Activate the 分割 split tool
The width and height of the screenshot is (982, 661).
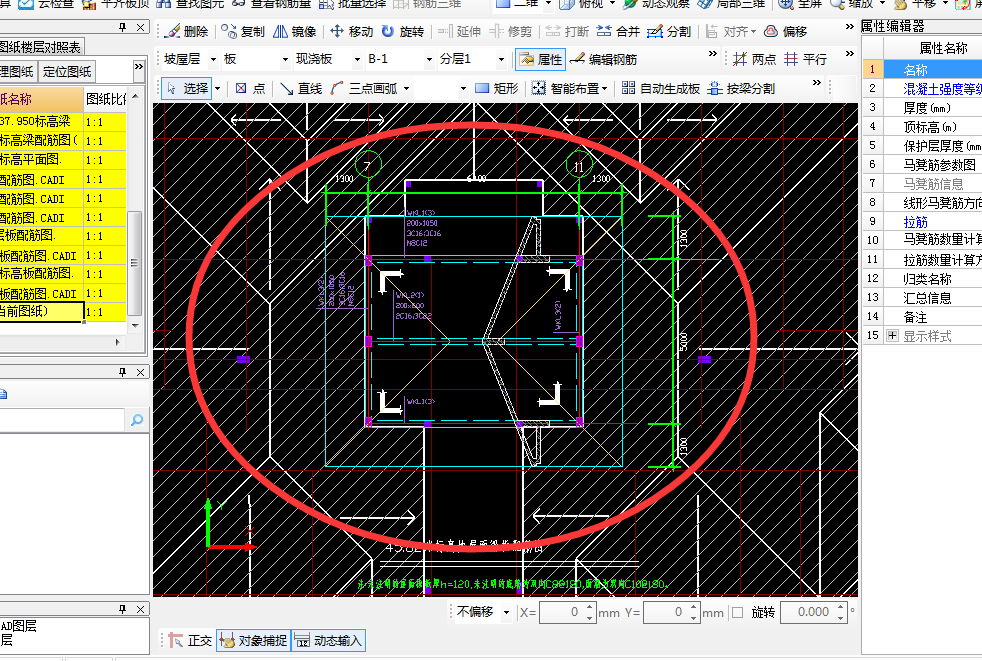coord(669,31)
